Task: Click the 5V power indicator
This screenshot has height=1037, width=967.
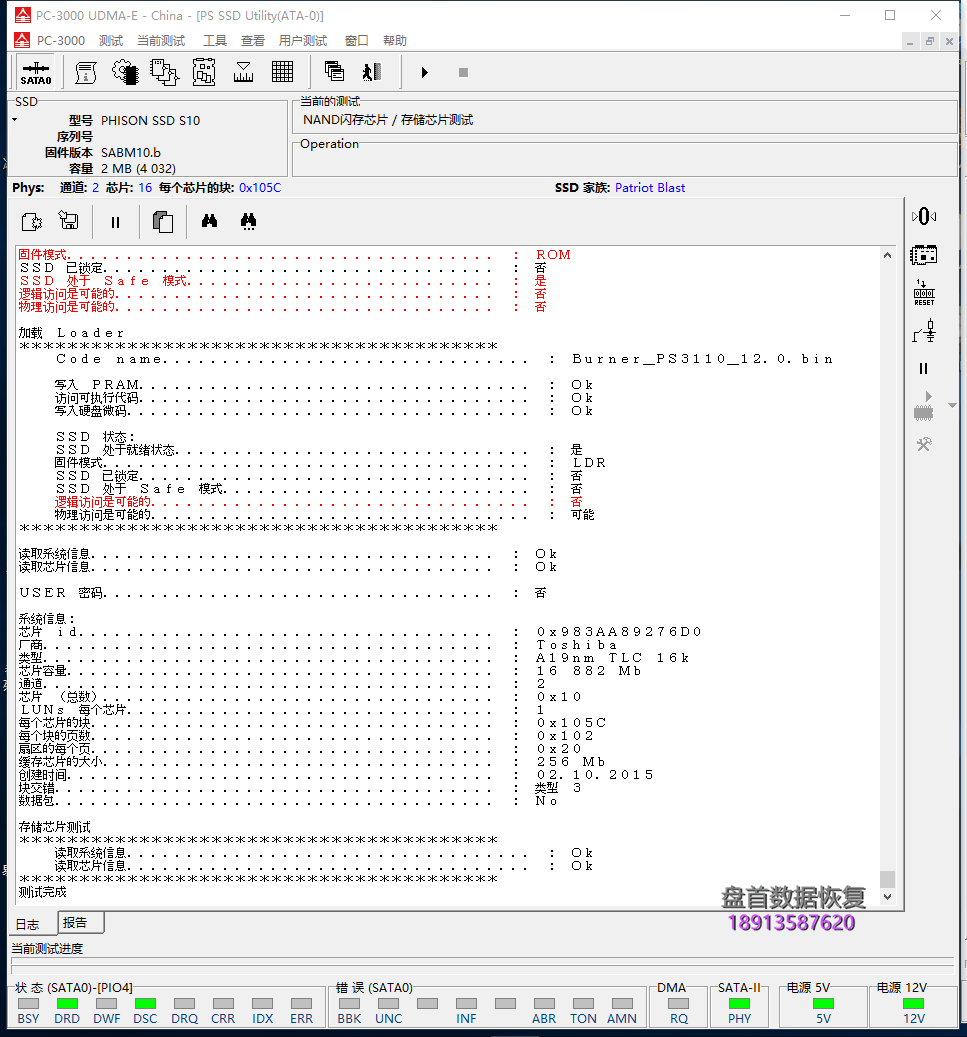Action: coord(823,1011)
